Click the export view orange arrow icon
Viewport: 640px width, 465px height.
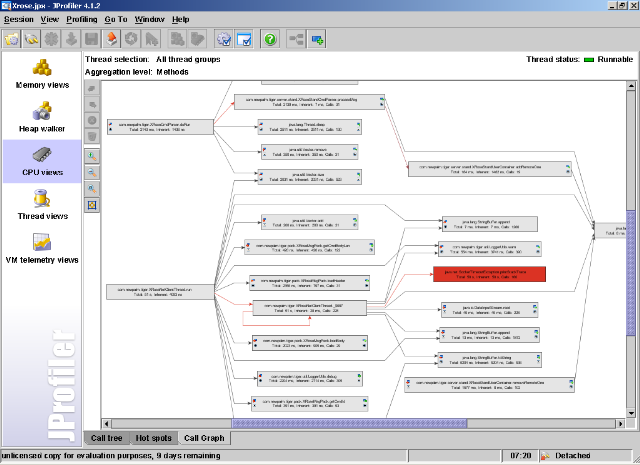[x=111, y=39]
